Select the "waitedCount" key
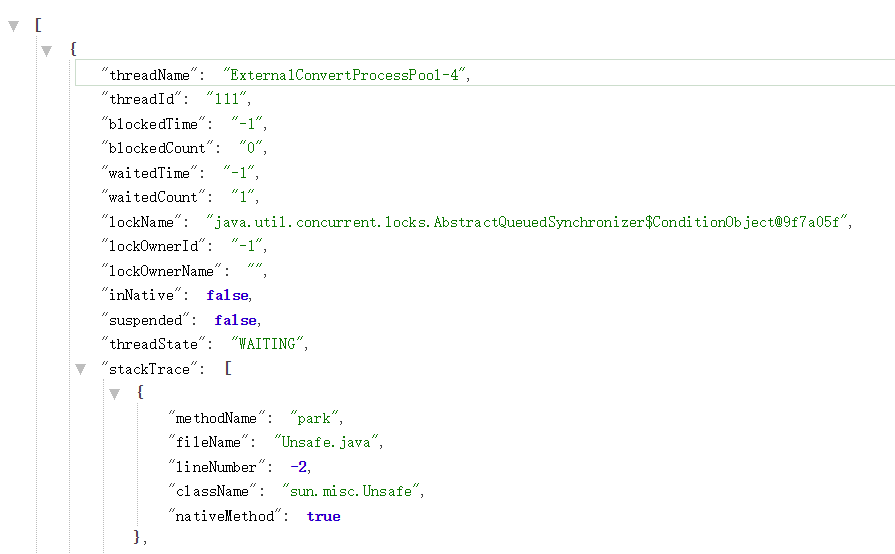This screenshot has width=895, height=554. (x=154, y=197)
